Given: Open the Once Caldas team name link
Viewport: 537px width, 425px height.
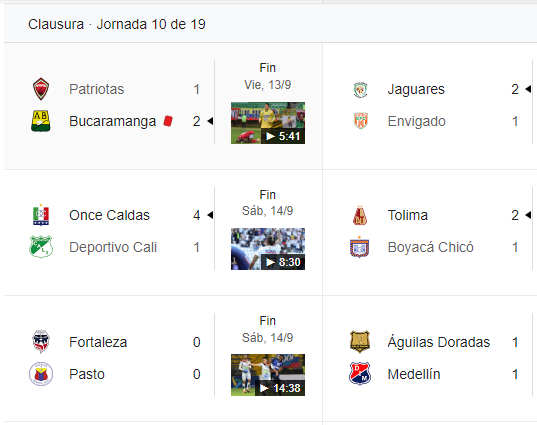Looking at the screenshot, I should [x=109, y=215].
